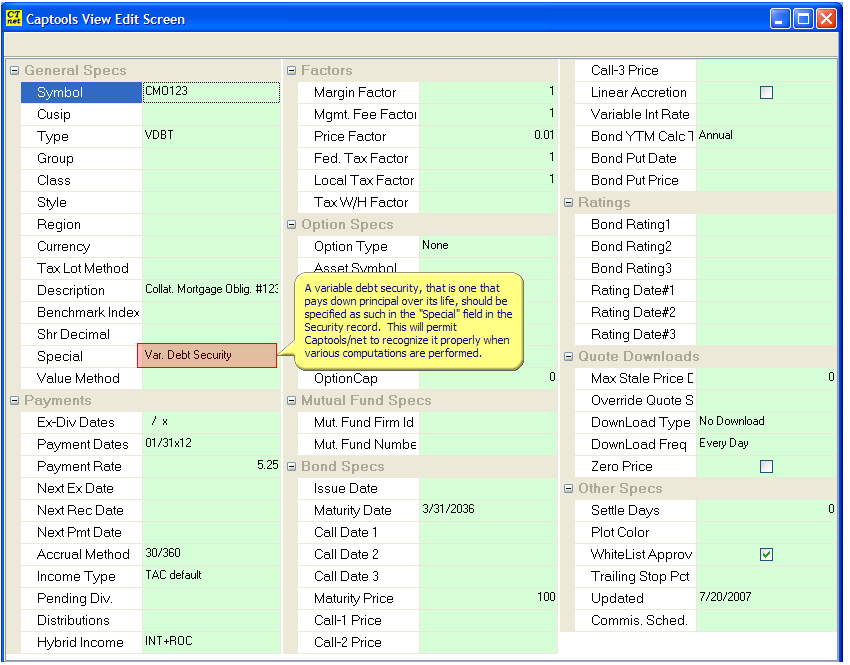Collapse the Option Specs section

(292, 225)
